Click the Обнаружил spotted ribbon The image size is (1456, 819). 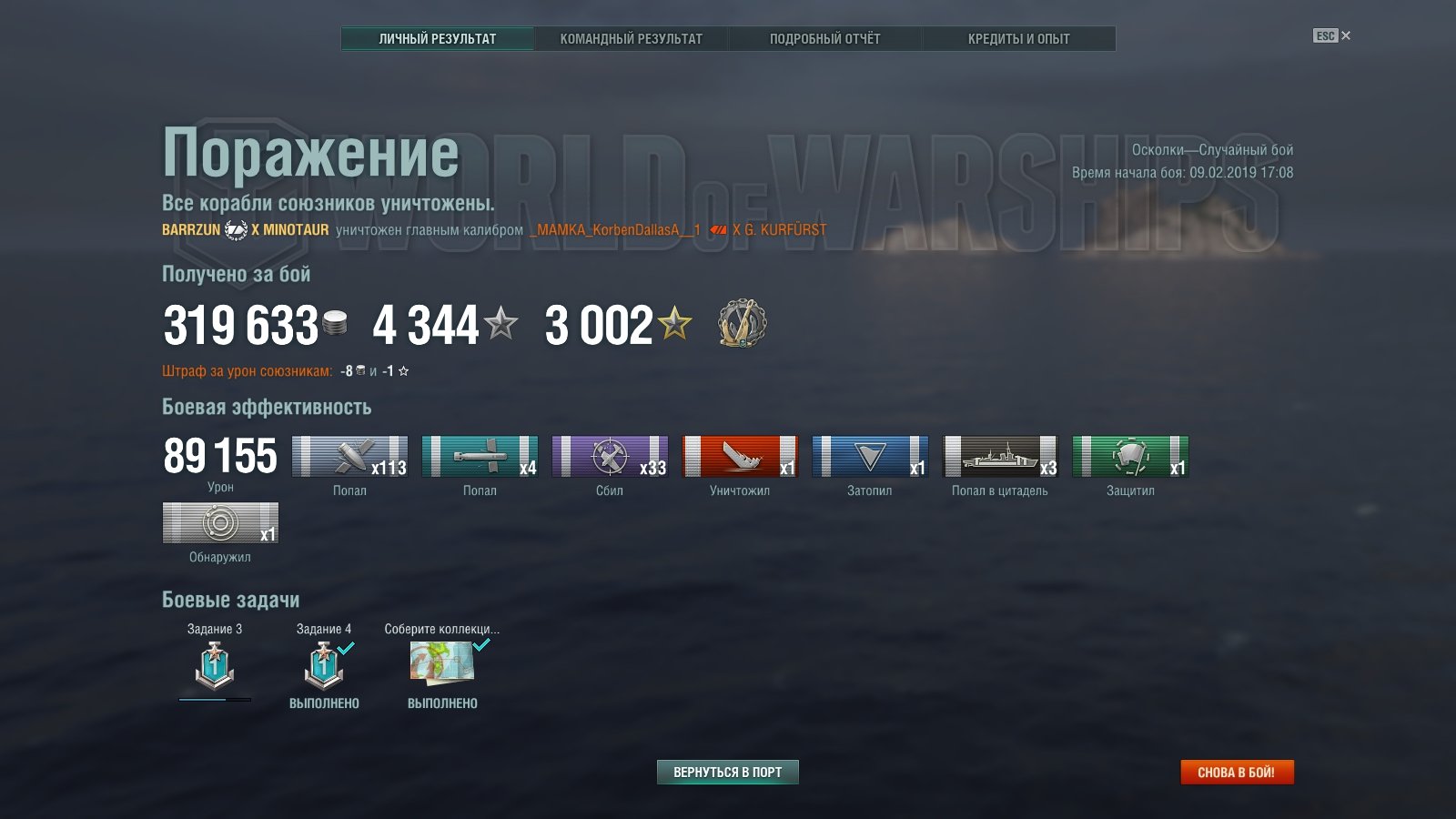point(220,522)
